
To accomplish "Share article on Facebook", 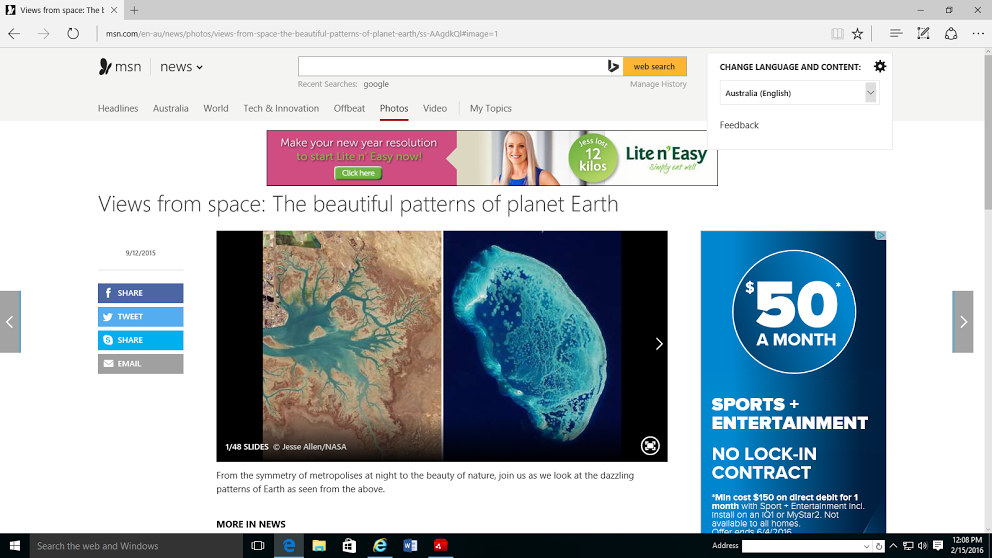I will (141, 293).
